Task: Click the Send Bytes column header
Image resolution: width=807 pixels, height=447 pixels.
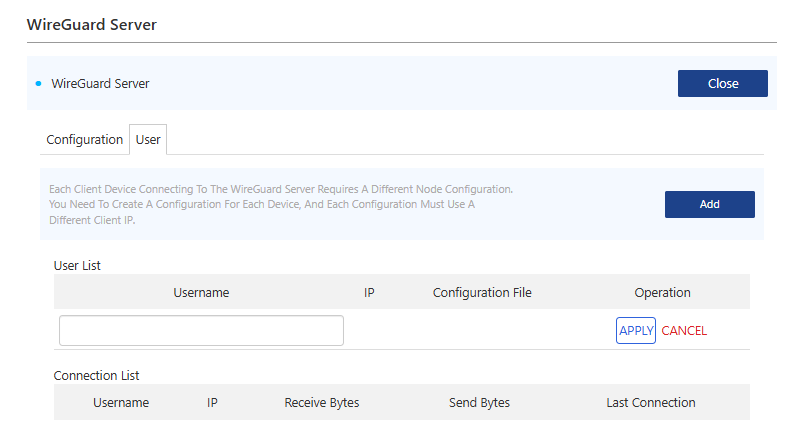Action: click(479, 403)
